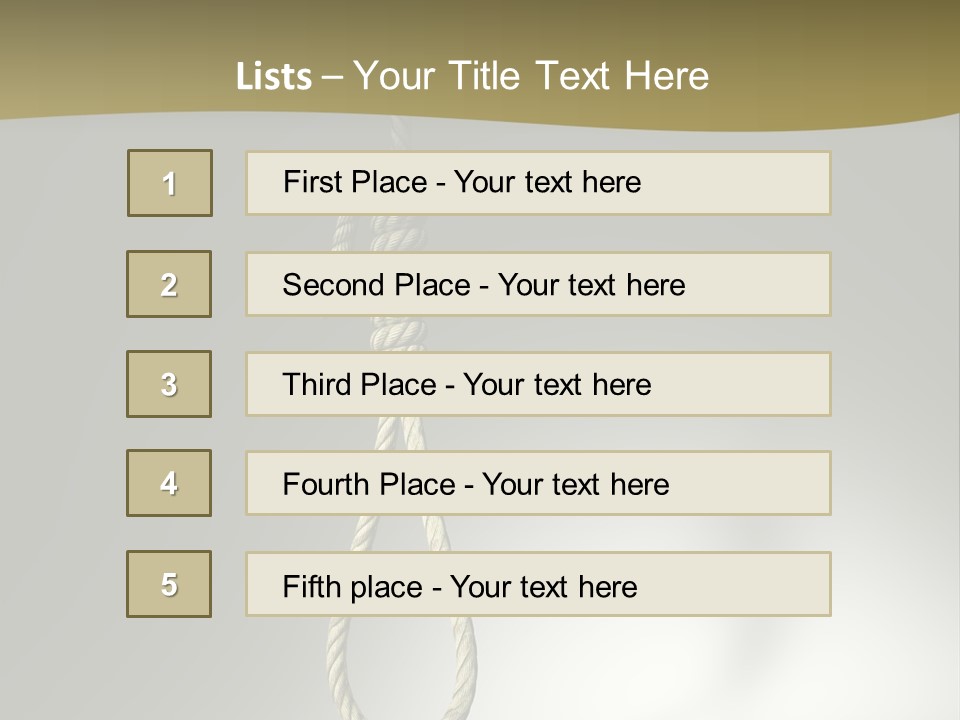Click the word 'Fifth' in list
This screenshot has width=960, height=720.
click(x=311, y=587)
